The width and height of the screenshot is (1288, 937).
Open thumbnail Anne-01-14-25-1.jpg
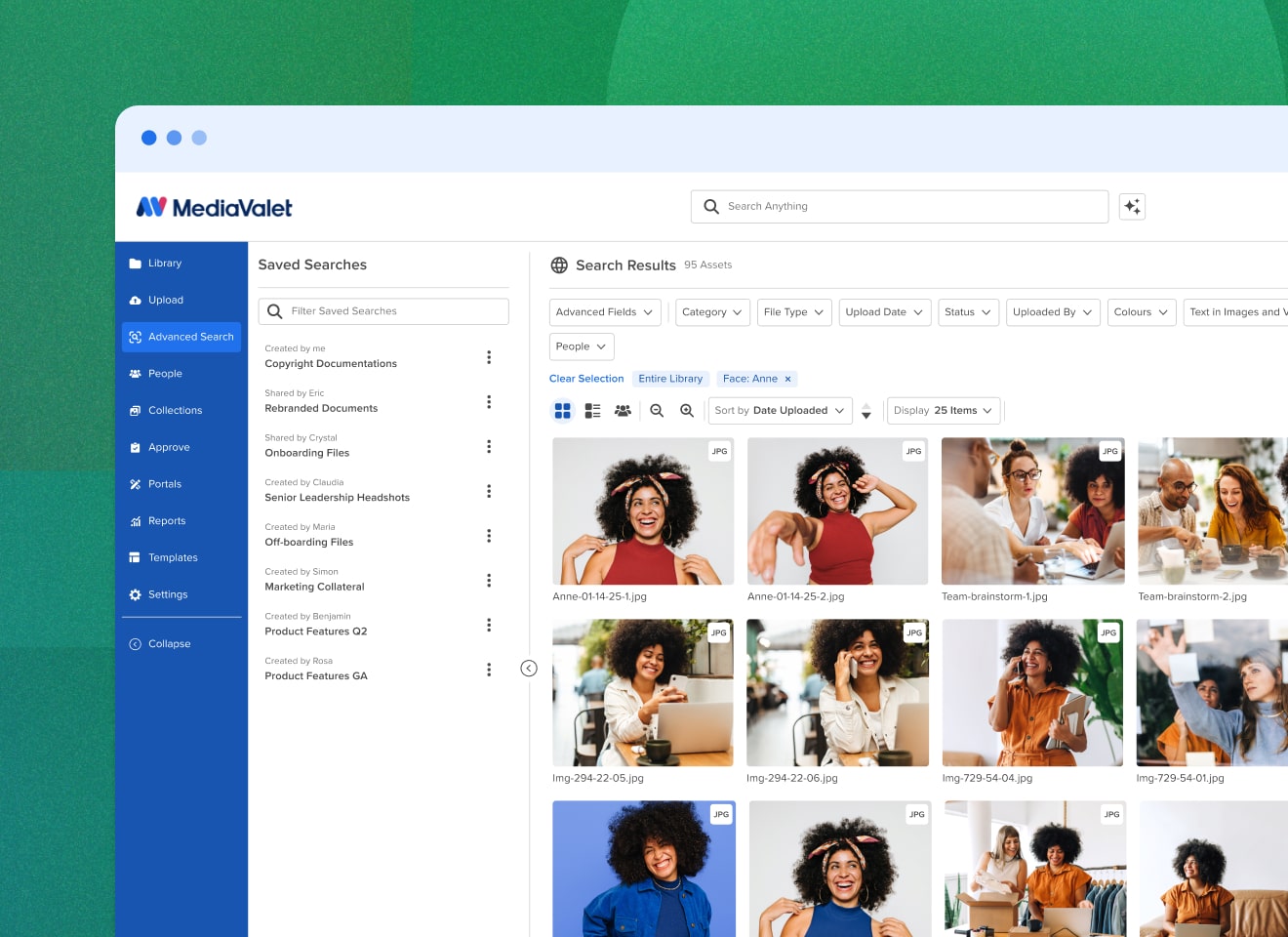[x=643, y=511]
